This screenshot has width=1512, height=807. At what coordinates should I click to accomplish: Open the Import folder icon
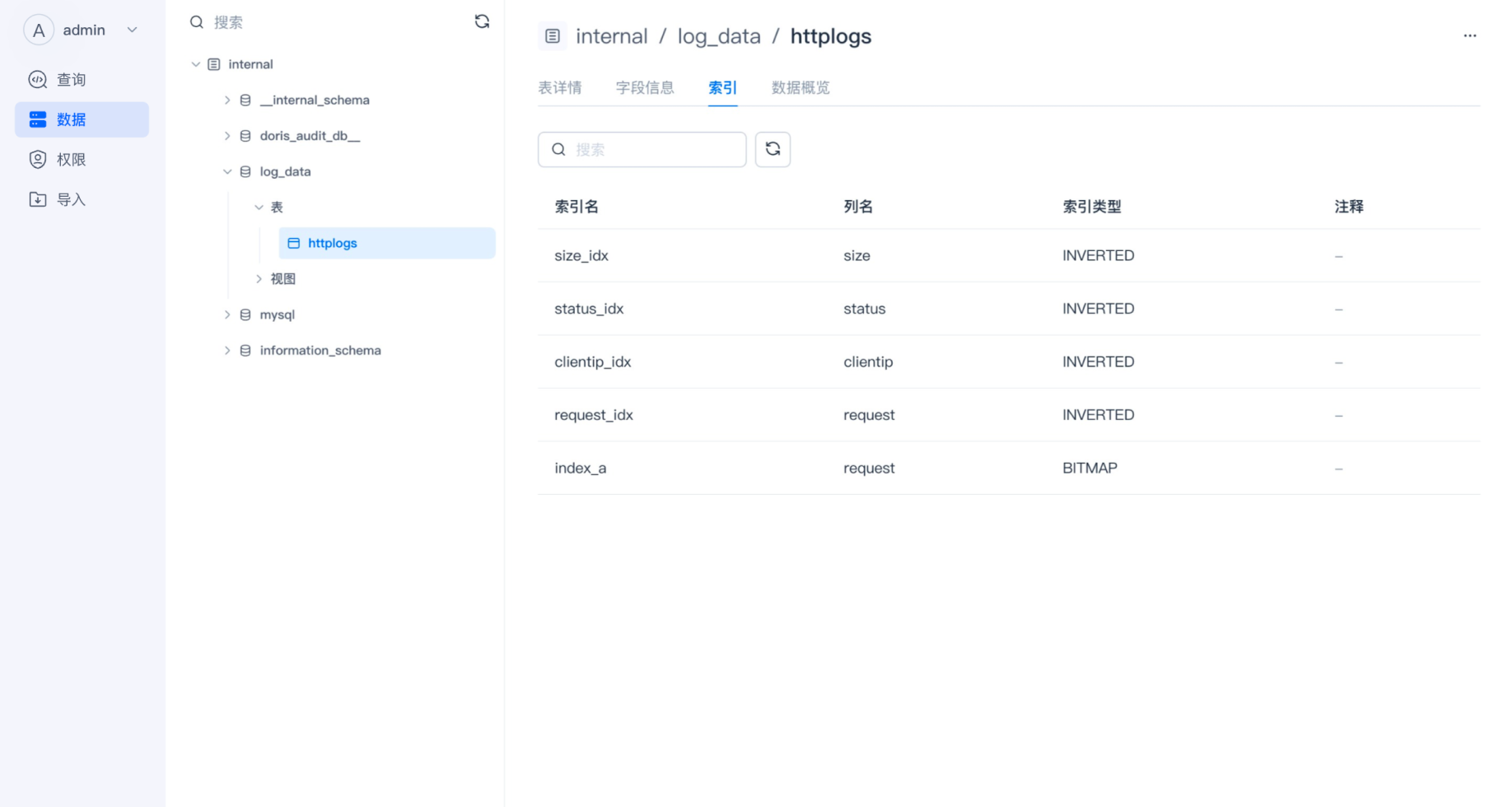click(38, 199)
